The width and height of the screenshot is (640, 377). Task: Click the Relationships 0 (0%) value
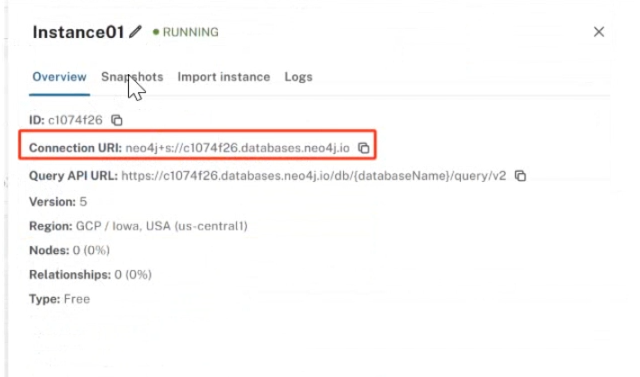point(133,275)
